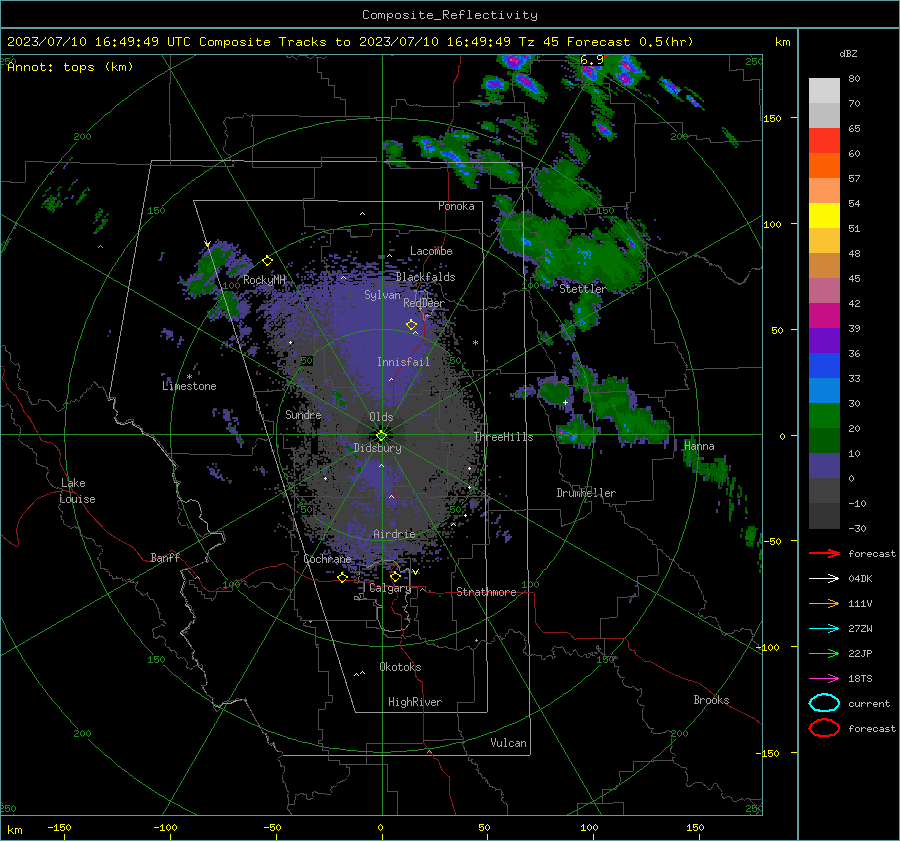Click the green swatch above 20 dBZ
This screenshot has width=900, height=841.
824,415
